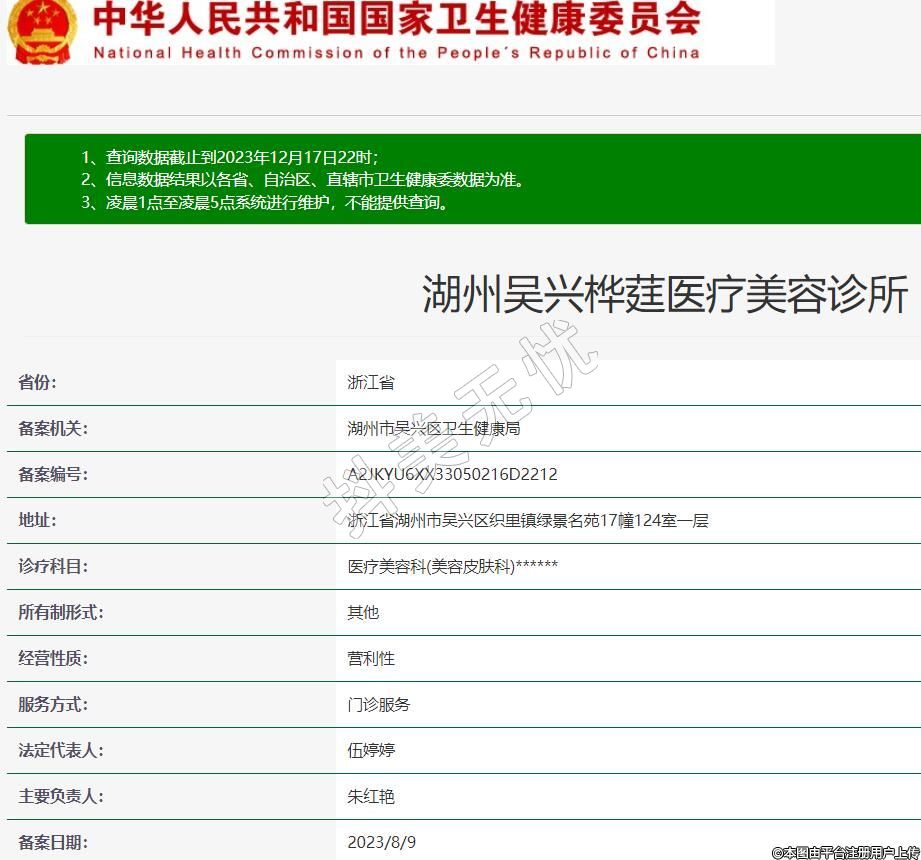921x860 pixels.
Task: Click the filing date 2023/8/9
Action: (382, 842)
